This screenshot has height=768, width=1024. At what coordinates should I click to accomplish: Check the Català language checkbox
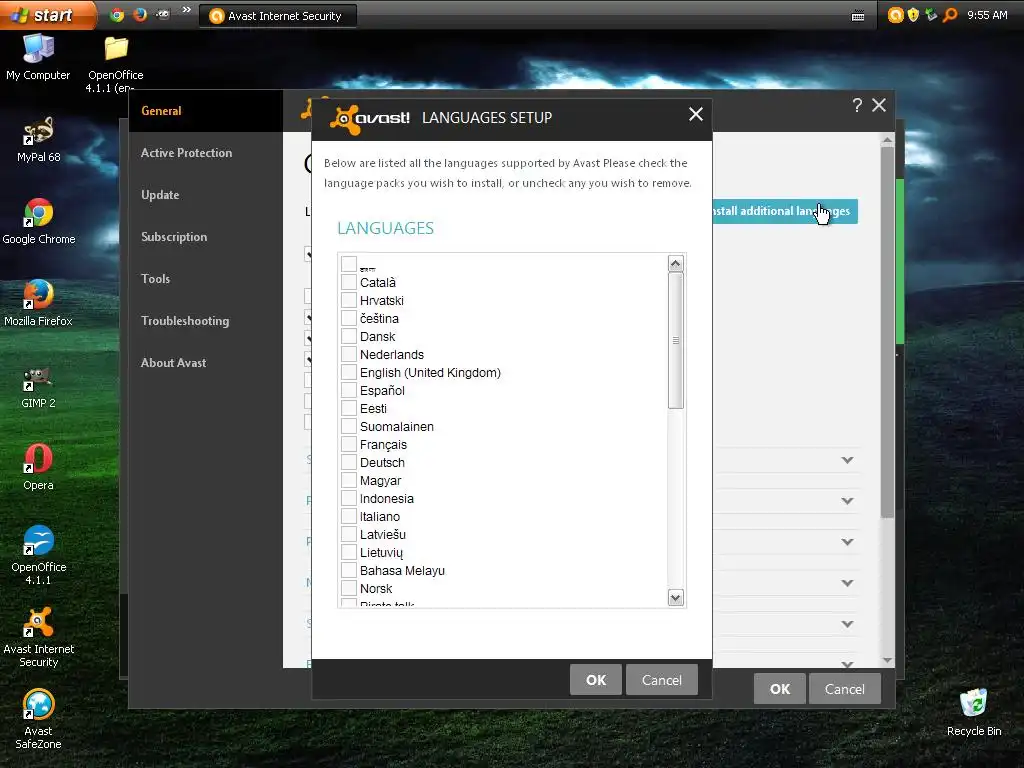point(349,282)
